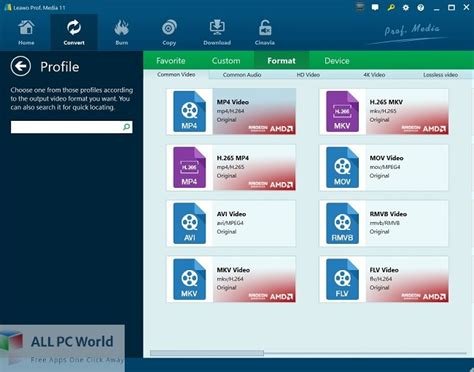Switch to the Common Audio sub-tab
The image size is (474, 372).
tap(242, 75)
